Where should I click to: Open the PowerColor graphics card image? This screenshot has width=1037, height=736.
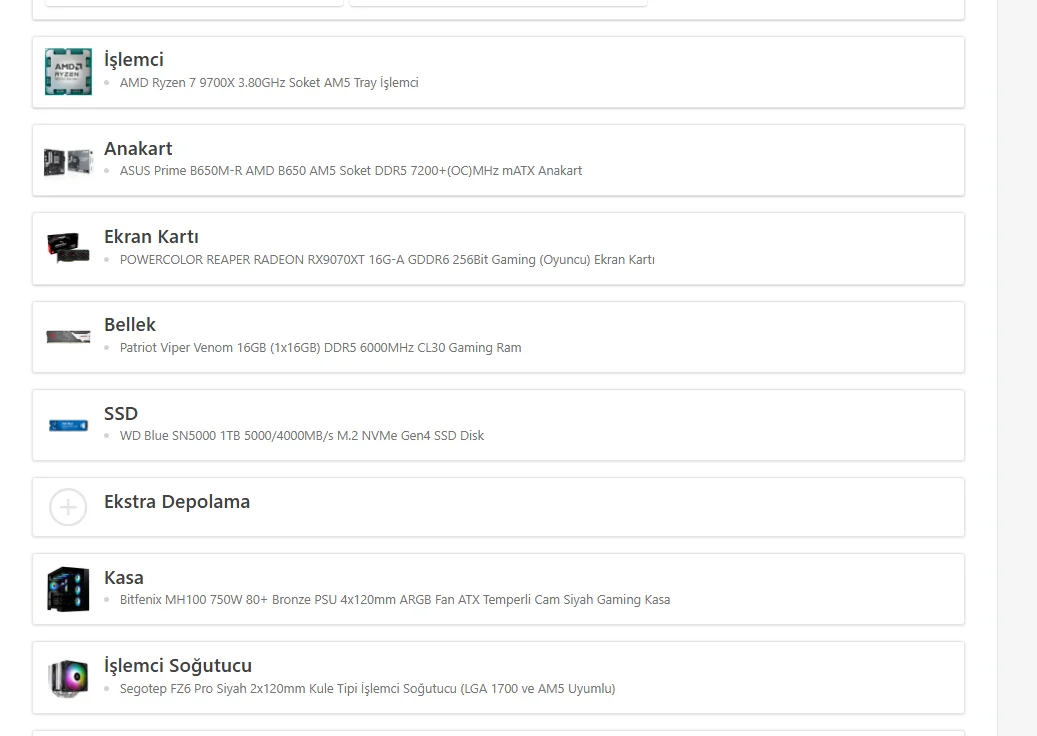click(68, 248)
